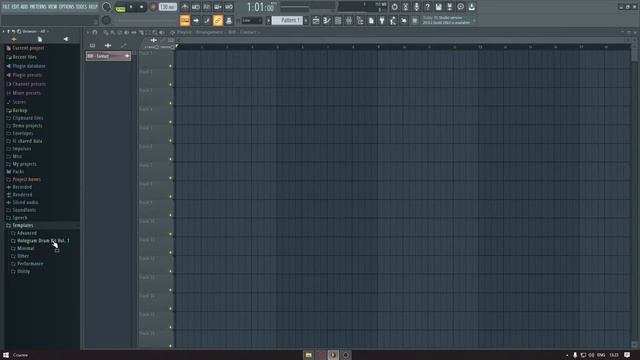Toggle the metronome button
640x360 pixels.
coord(184,7)
